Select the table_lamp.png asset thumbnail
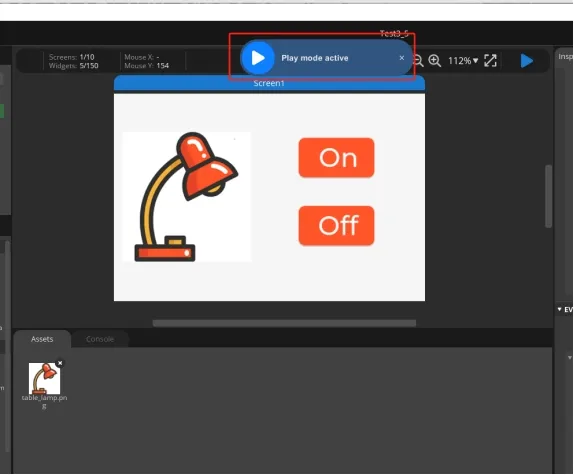This screenshot has width=574, height=475. 44,378
